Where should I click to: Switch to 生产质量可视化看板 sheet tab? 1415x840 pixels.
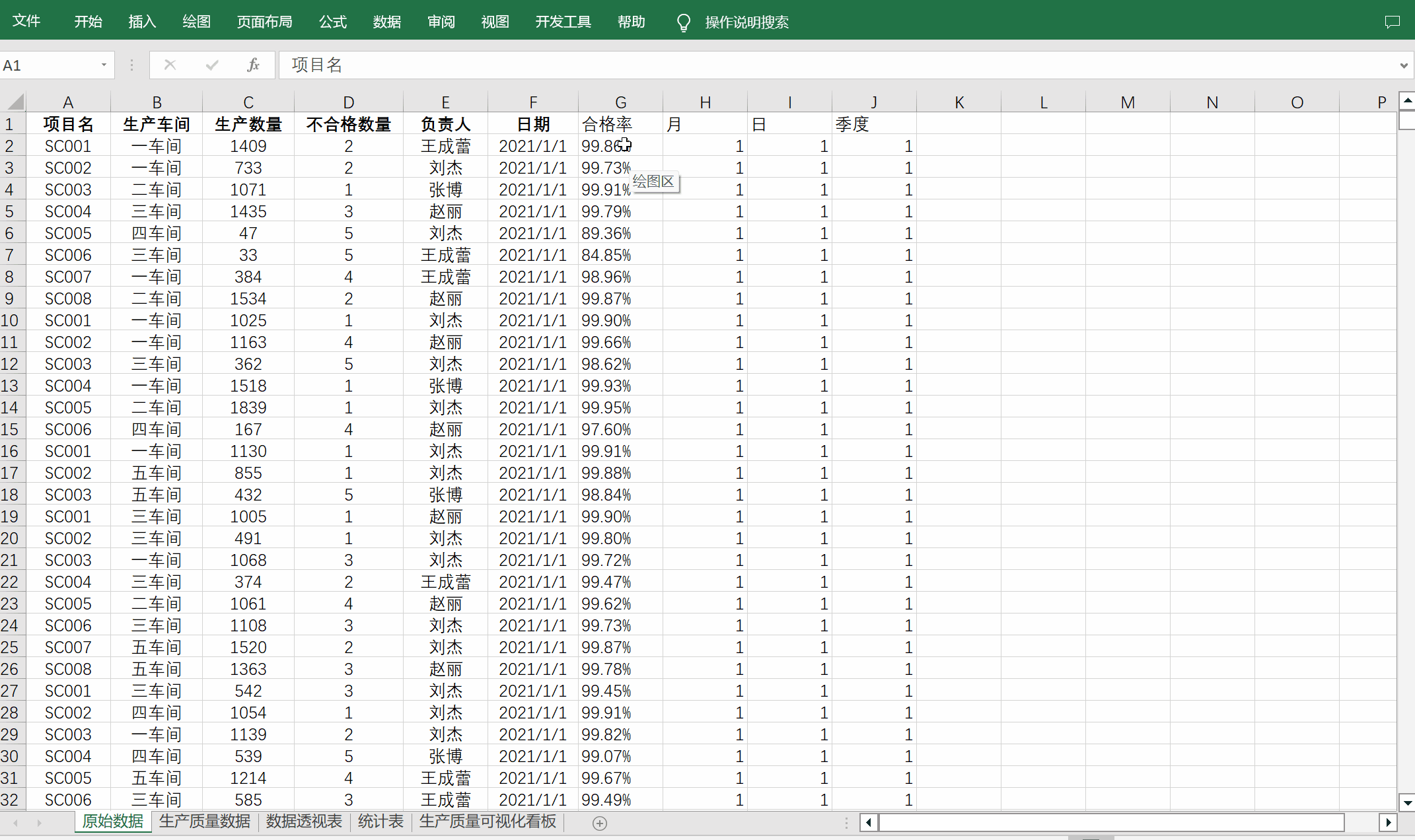488,822
